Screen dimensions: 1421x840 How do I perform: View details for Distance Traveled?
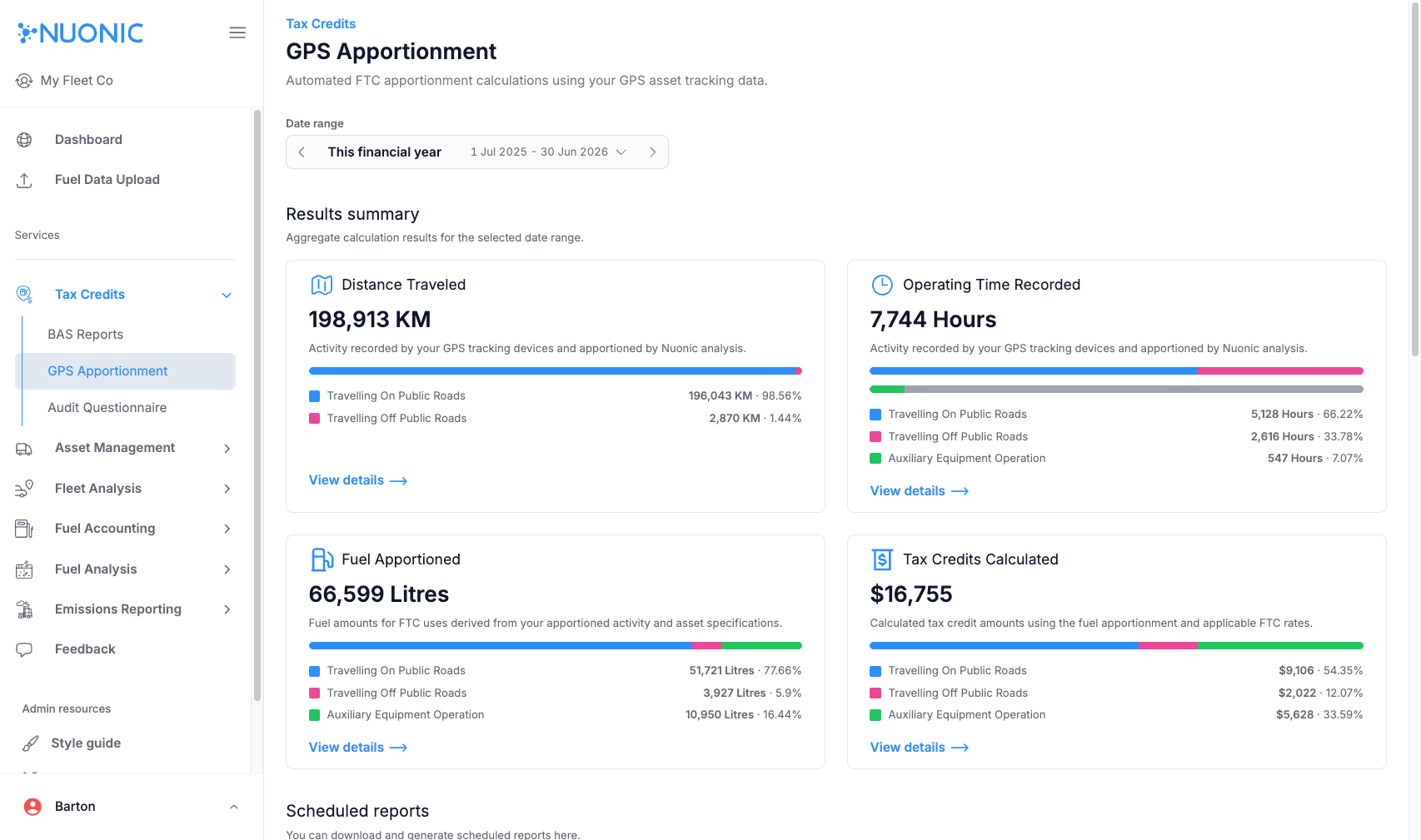357,480
